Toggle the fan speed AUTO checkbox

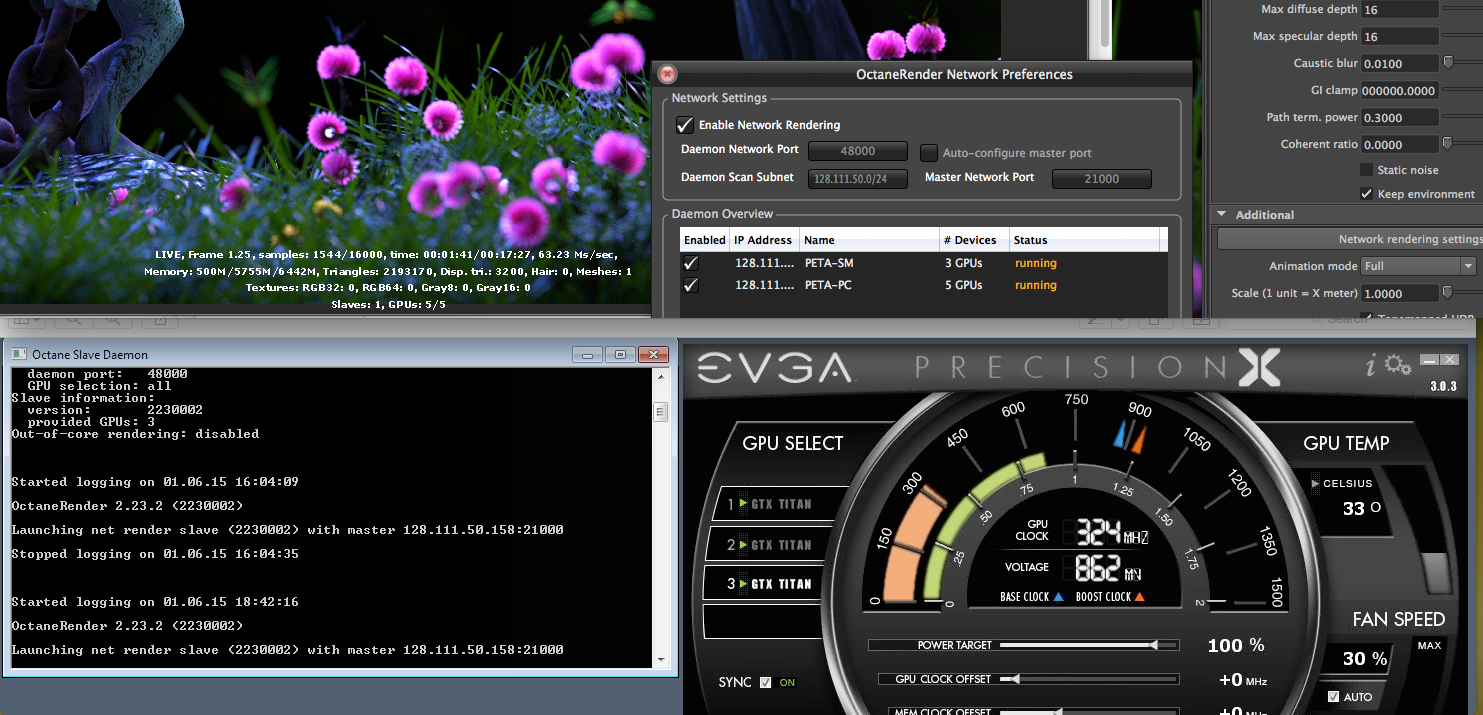[x=1333, y=696]
